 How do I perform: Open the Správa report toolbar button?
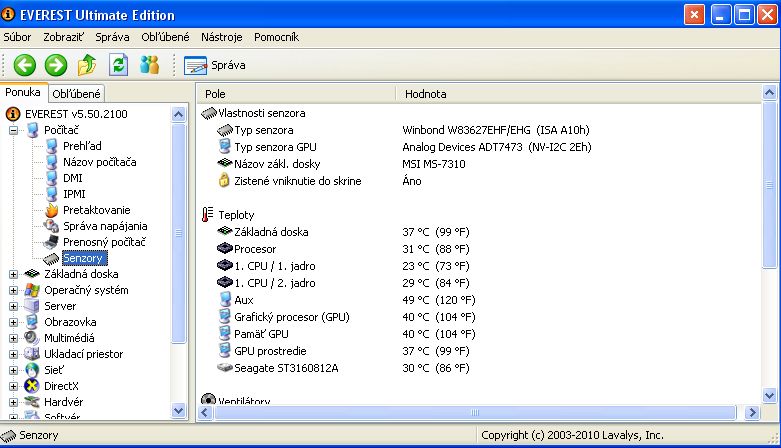coord(215,65)
